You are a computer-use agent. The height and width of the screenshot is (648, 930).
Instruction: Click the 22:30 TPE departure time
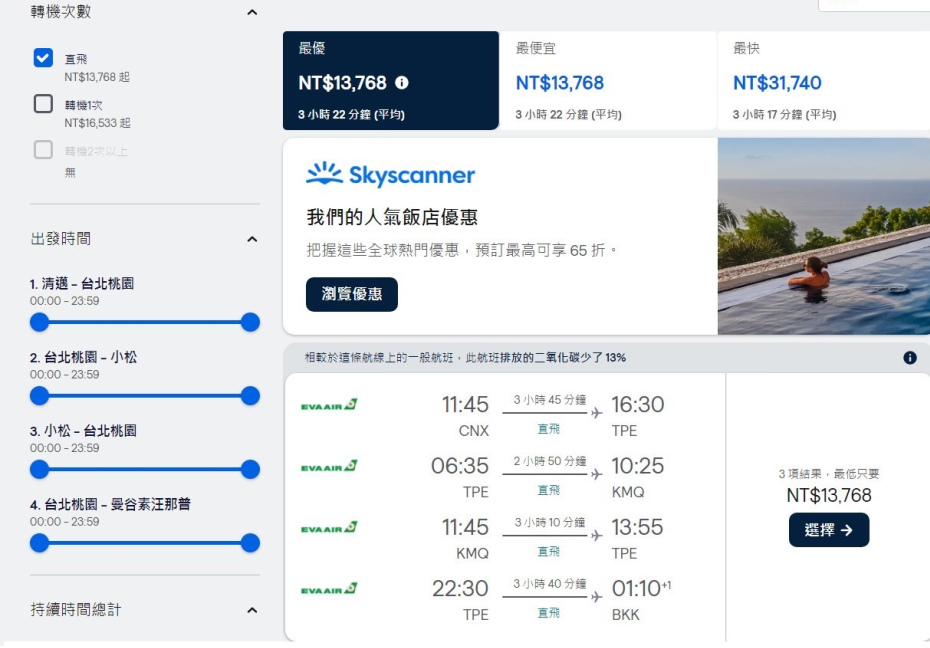tap(460, 589)
